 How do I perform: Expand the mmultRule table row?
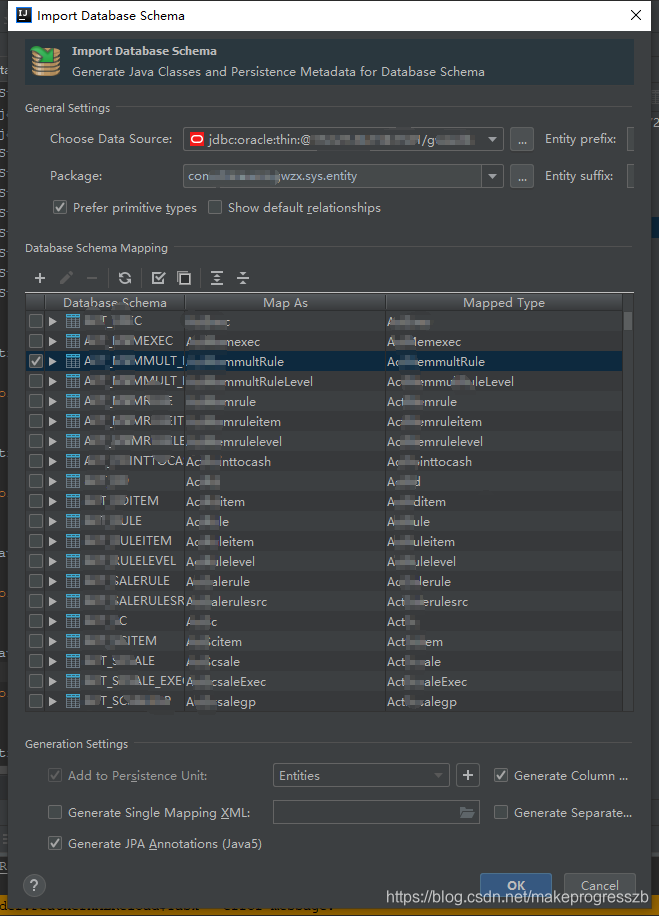[53, 361]
